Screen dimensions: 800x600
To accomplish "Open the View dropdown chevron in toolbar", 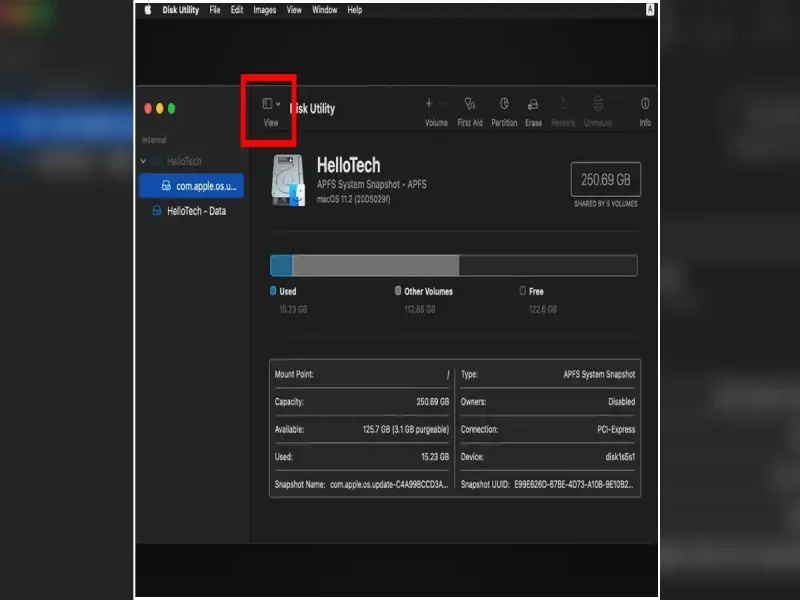I will coord(278,104).
